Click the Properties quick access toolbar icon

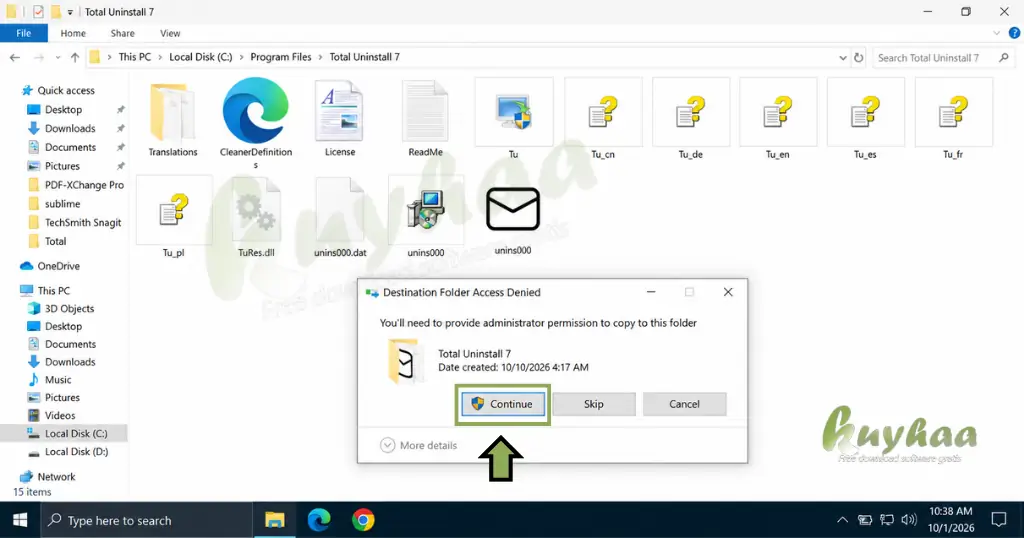(x=38, y=12)
